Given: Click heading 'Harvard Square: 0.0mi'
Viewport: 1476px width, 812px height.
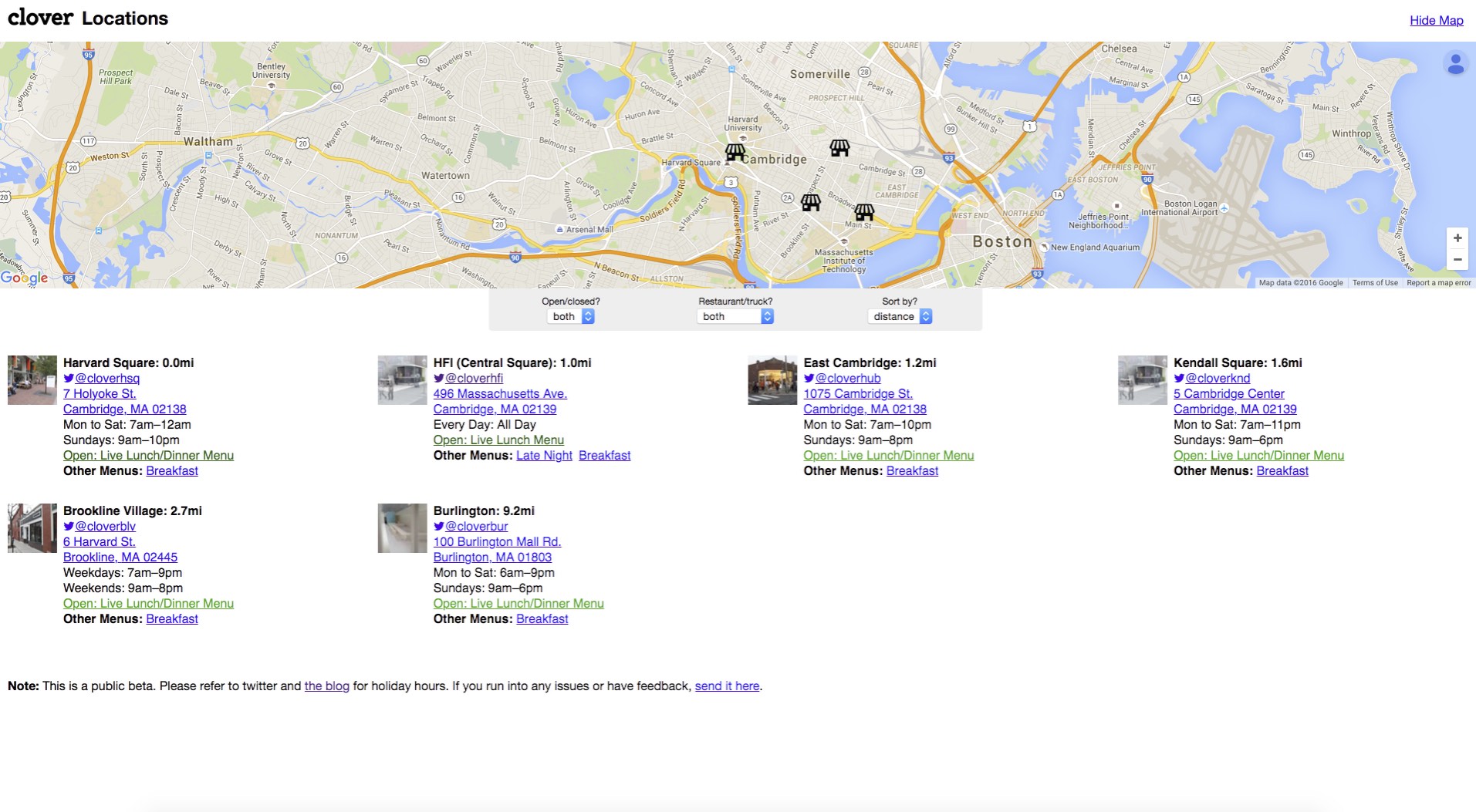Looking at the screenshot, I should (129, 362).
